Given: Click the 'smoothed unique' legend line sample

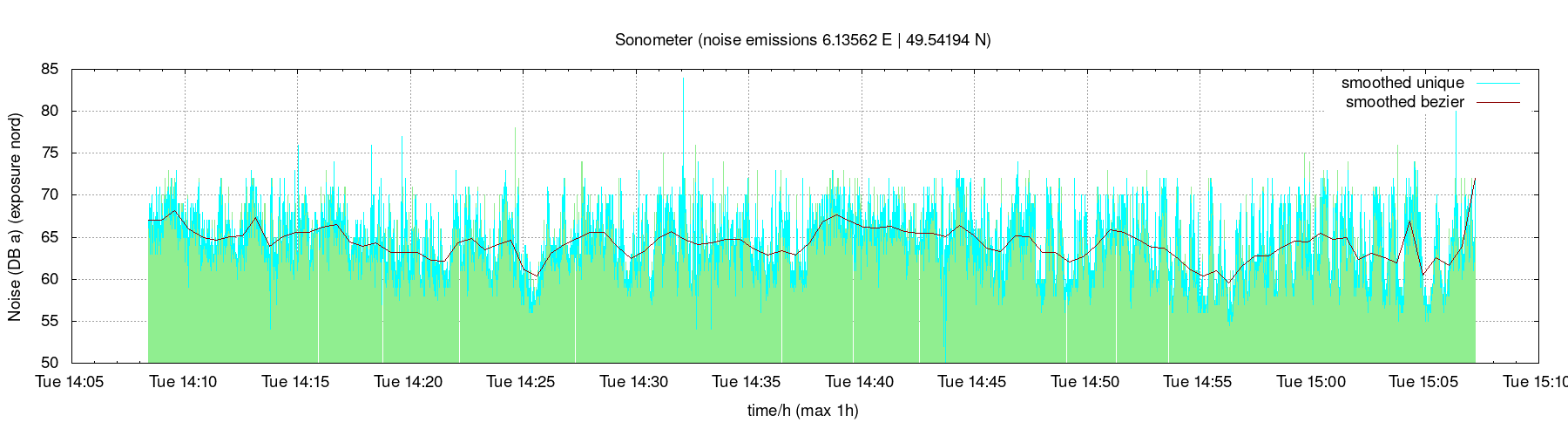Looking at the screenshot, I should click(x=1497, y=83).
